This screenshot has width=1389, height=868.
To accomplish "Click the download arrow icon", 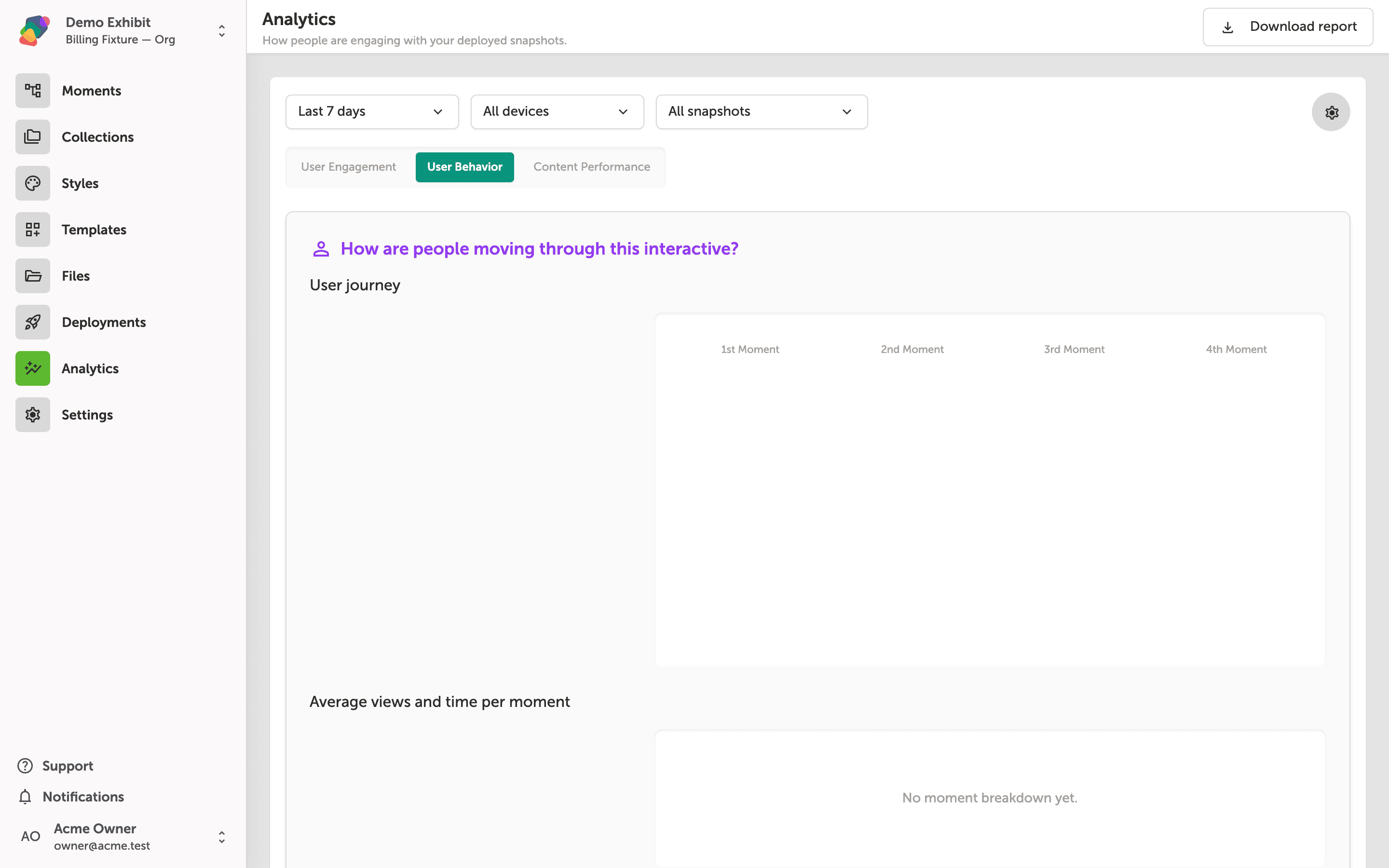I will click(1228, 27).
